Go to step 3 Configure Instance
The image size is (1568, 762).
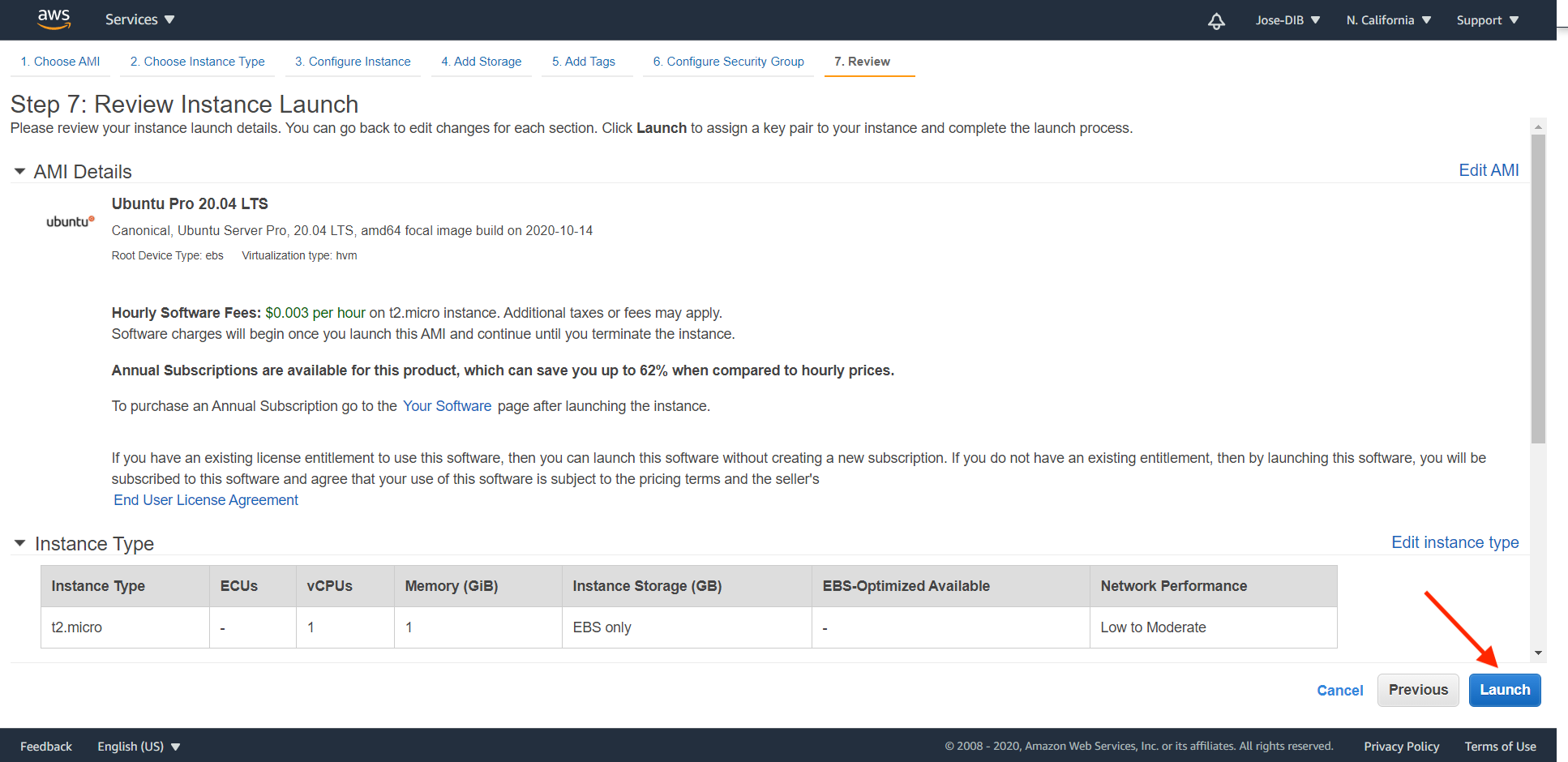point(353,62)
